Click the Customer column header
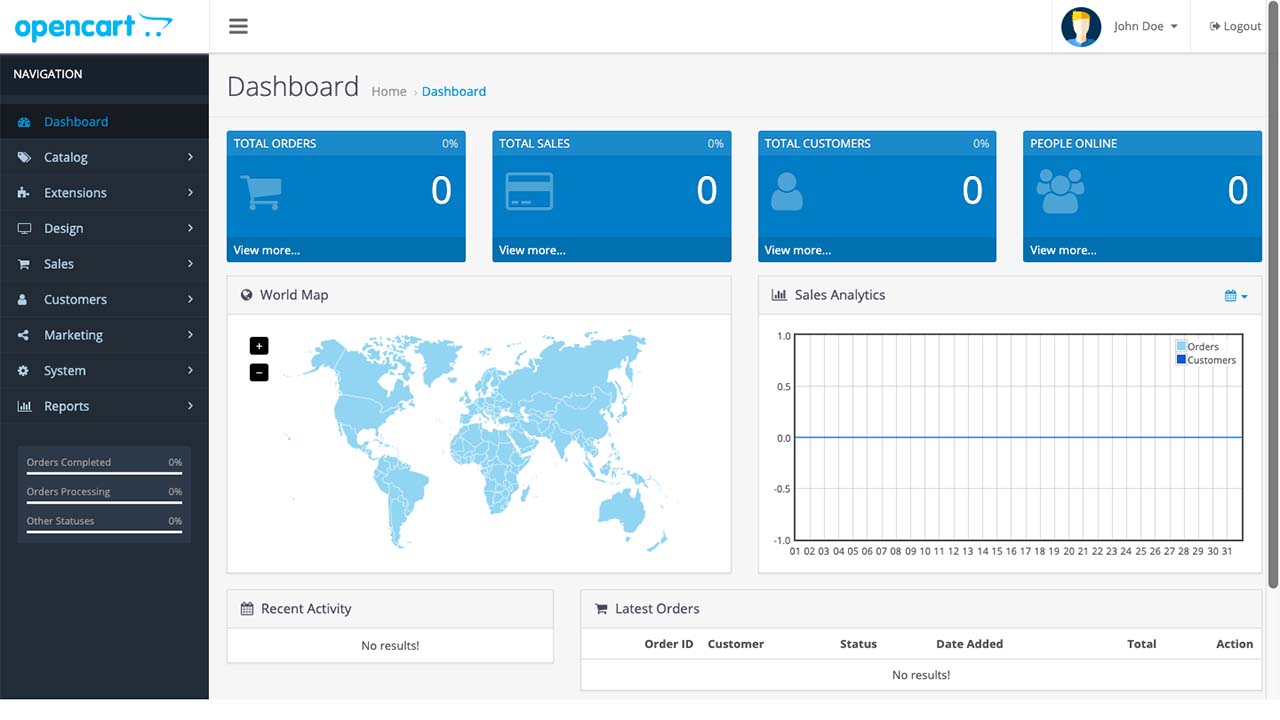1280x720 pixels. pos(736,644)
